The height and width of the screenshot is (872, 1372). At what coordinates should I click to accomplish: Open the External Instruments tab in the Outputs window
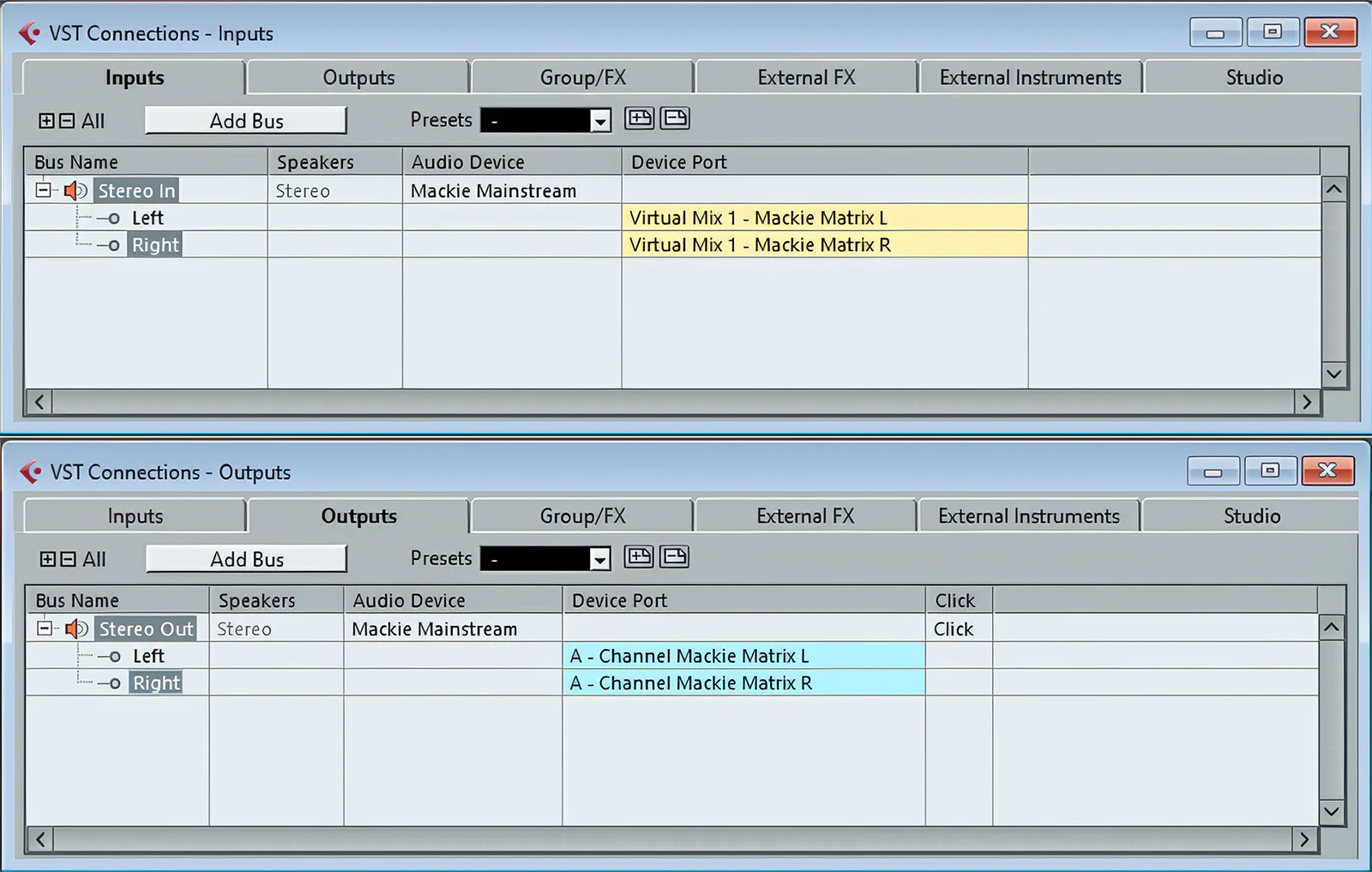(1029, 516)
